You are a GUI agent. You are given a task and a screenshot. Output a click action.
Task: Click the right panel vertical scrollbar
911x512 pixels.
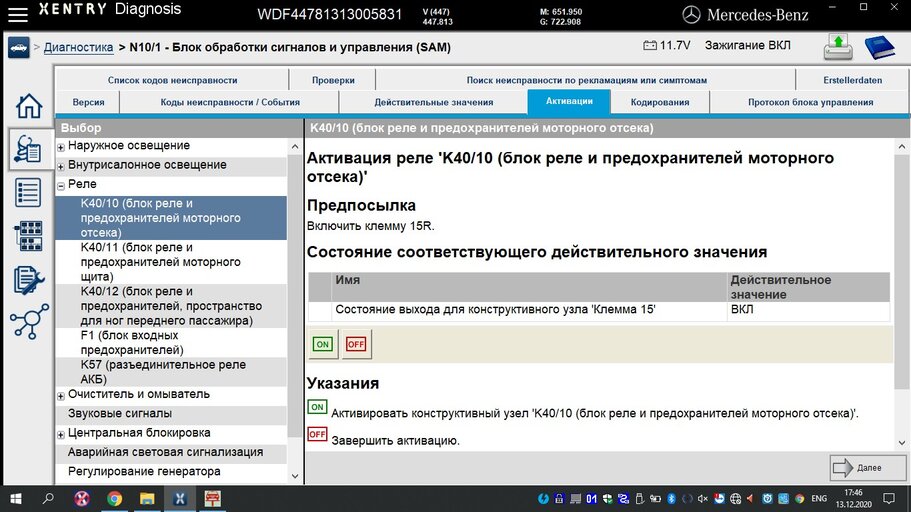901,290
